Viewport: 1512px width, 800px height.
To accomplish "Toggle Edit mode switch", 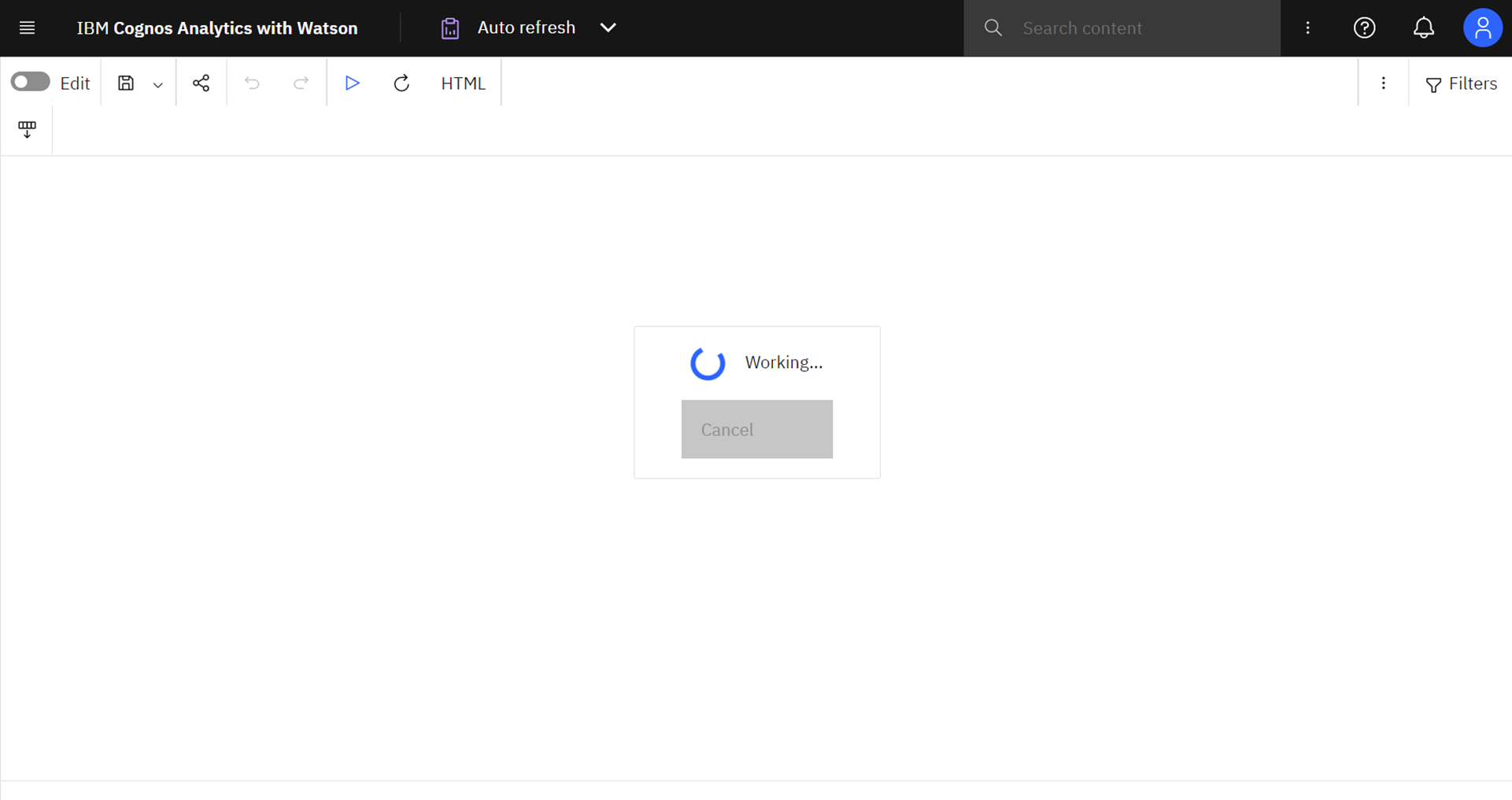I will (31, 82).
